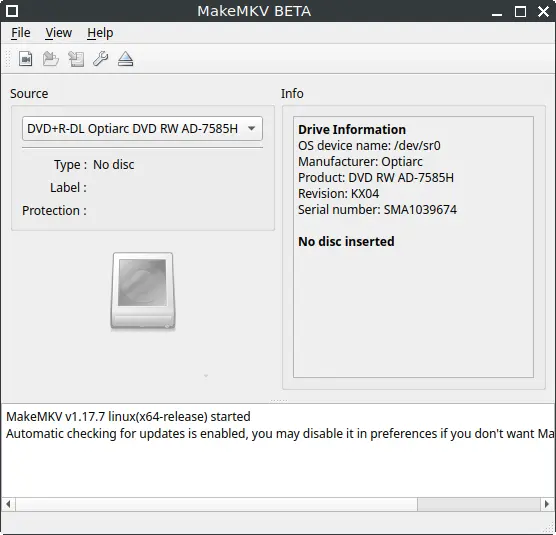Screen dimensions: 556x535
Task: Click the log scrollbar's right arrow
Action: [x=546, y=504]
